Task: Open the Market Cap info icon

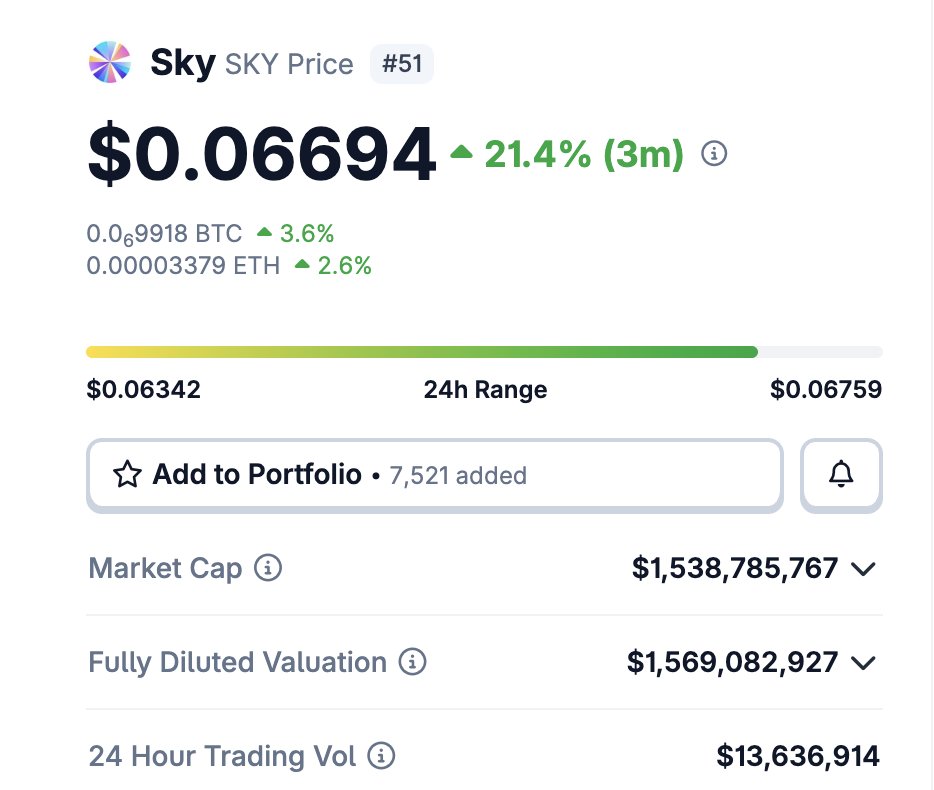Action: tap(268, 569)
